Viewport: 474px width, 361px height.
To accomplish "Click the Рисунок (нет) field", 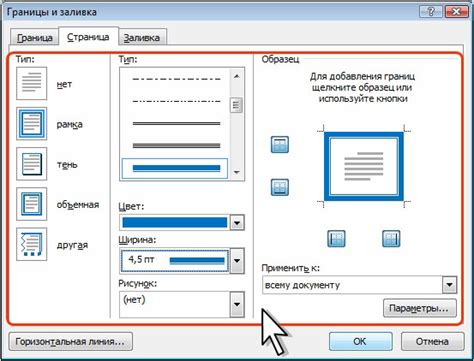I will (x=175, y=304).
